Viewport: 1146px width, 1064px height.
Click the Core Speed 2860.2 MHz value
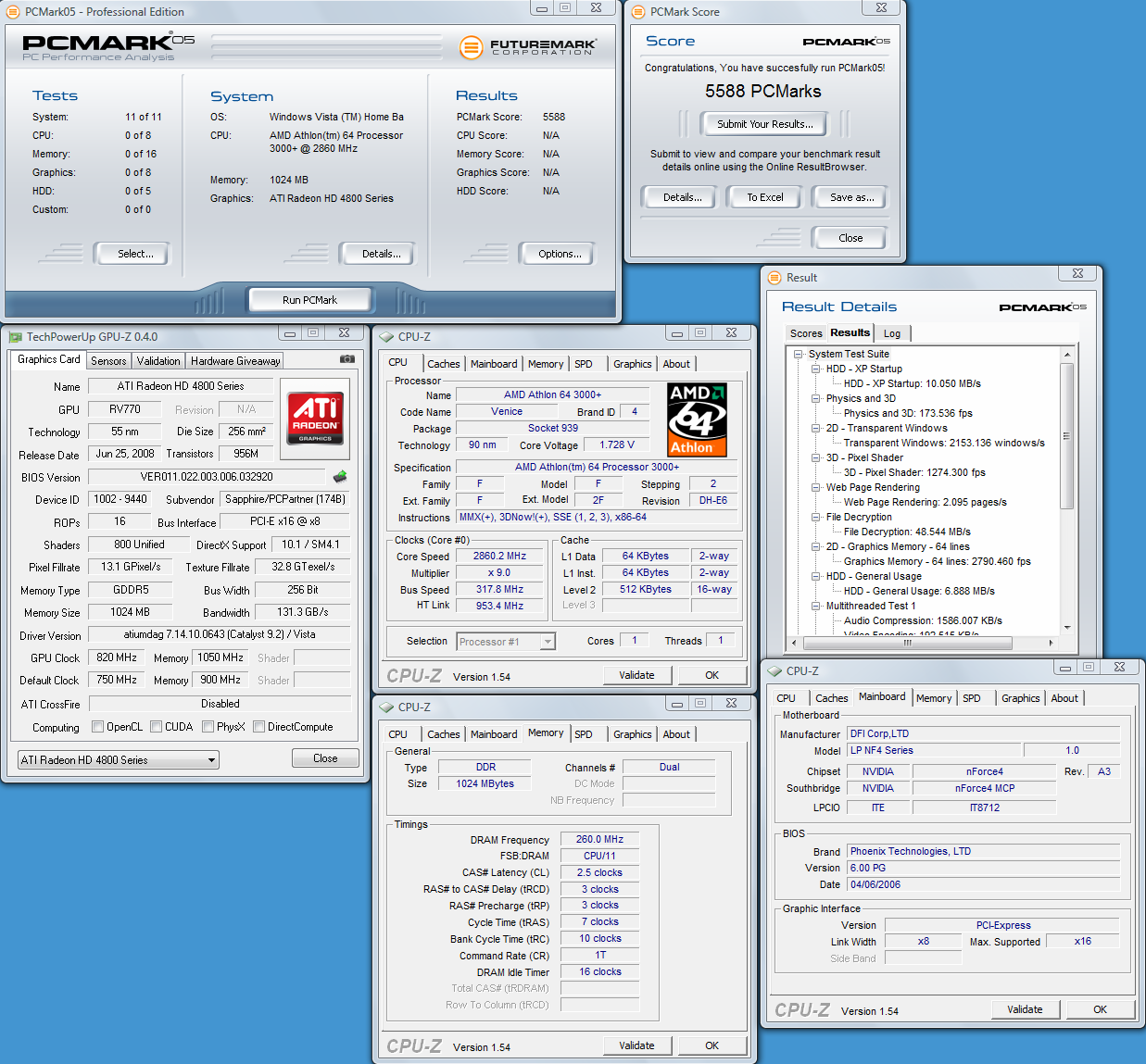499,557
